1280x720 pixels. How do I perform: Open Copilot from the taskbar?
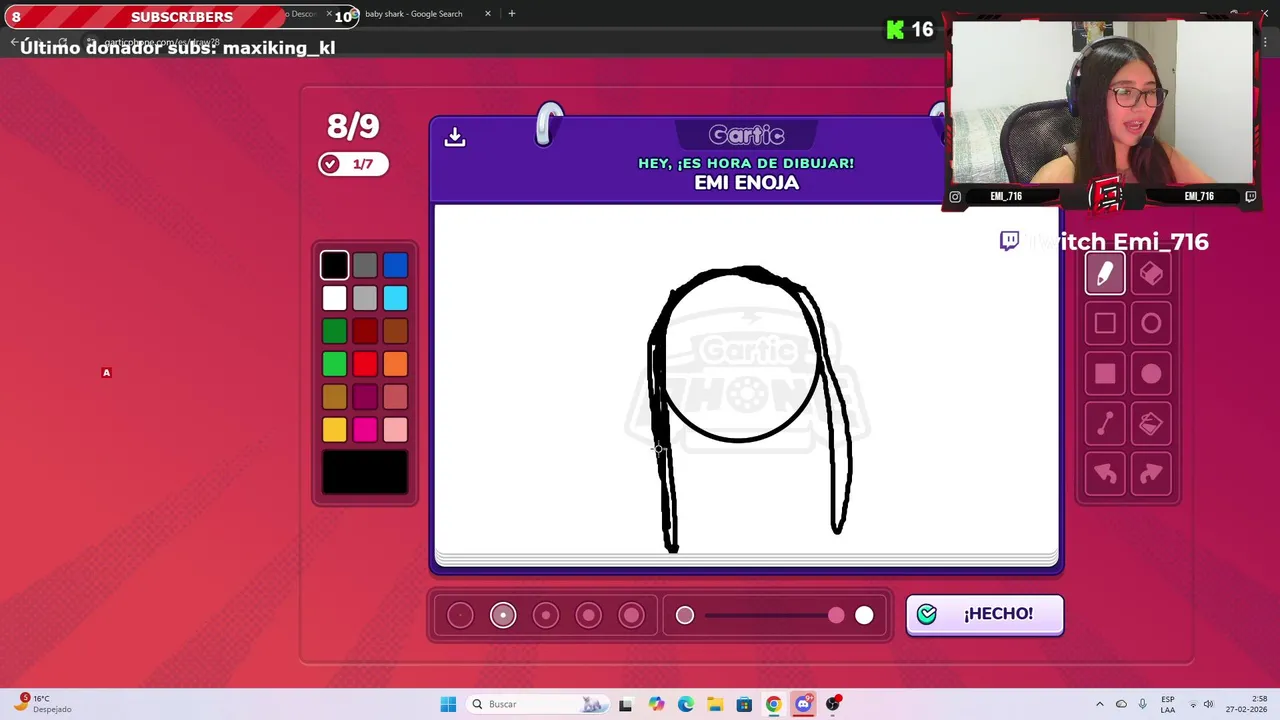(656, 704)
